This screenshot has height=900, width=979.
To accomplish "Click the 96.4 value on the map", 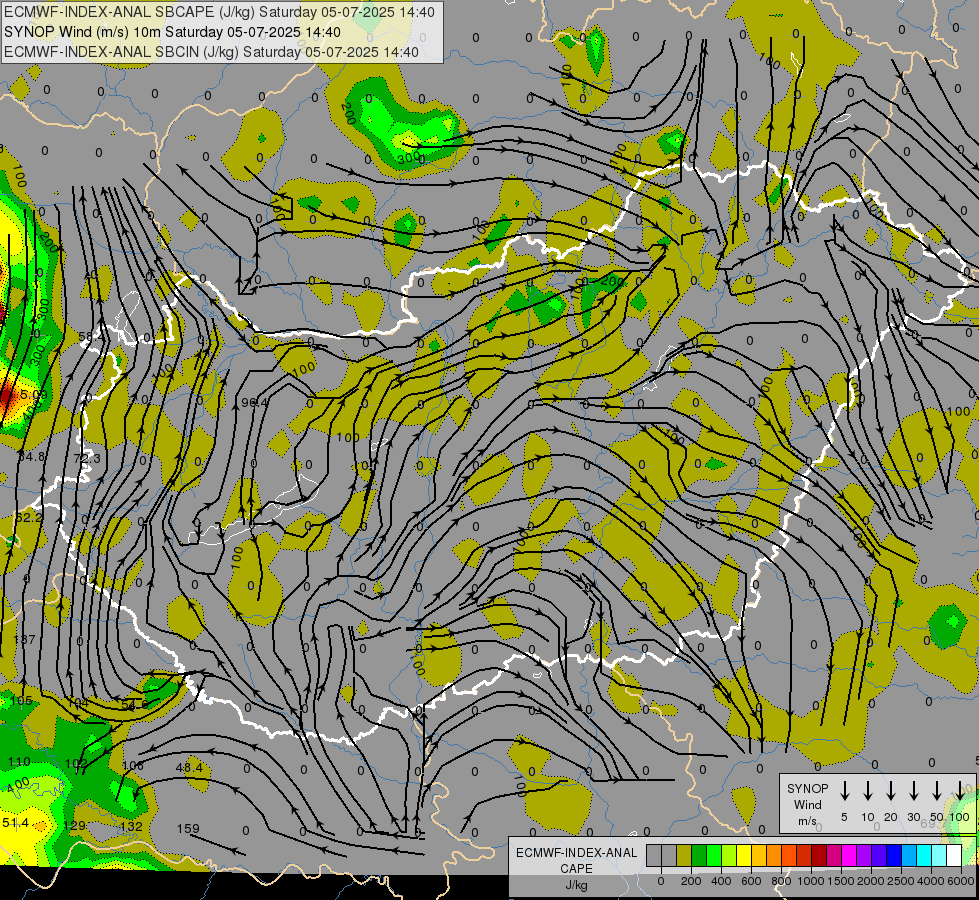I will click(254, 403).
